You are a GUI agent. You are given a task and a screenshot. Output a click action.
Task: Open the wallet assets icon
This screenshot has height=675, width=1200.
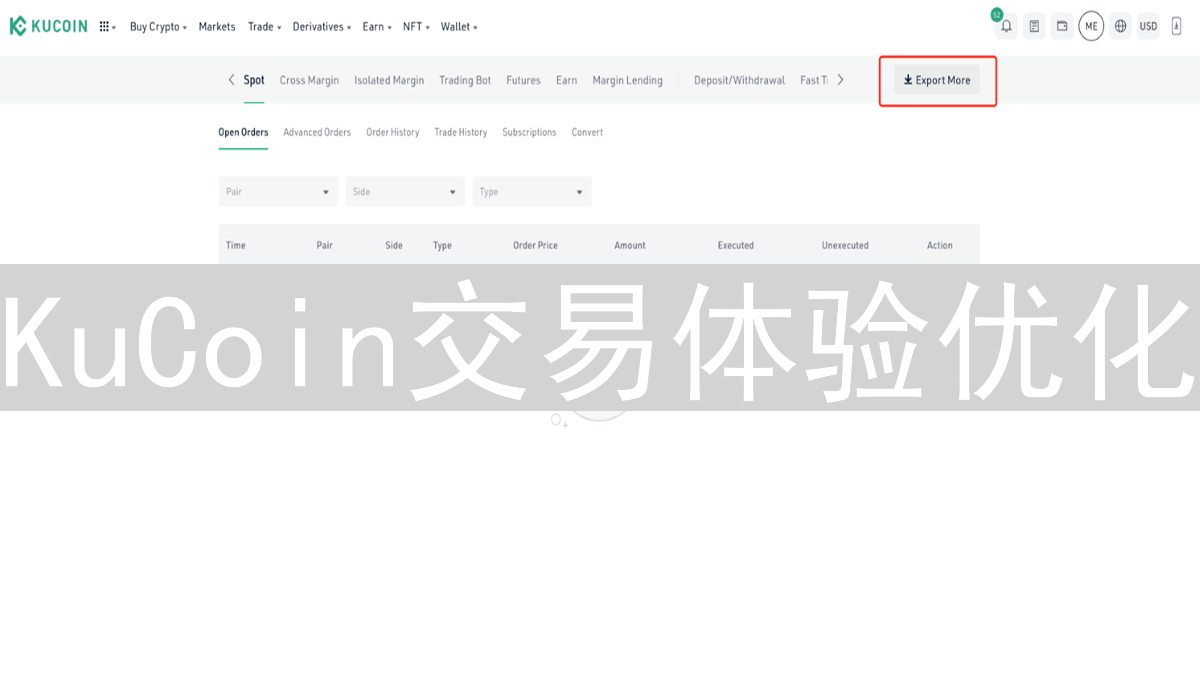(1062, 26)
